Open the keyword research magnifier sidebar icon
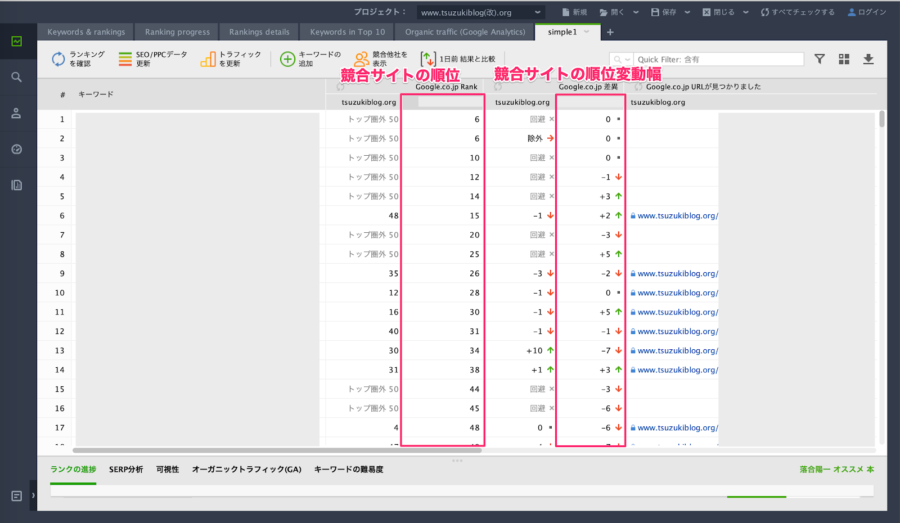The image size is (900, 523). tap(17, 77)
